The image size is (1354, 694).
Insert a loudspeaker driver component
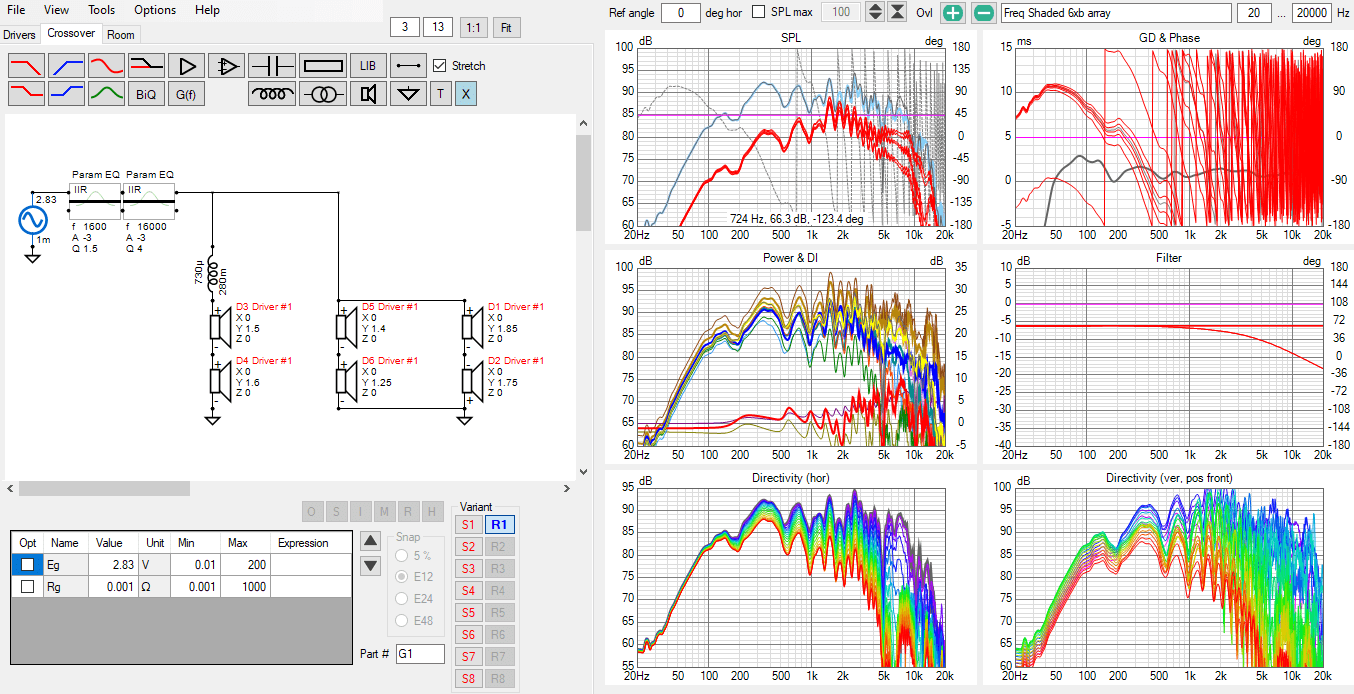click(x=368, y=94)
